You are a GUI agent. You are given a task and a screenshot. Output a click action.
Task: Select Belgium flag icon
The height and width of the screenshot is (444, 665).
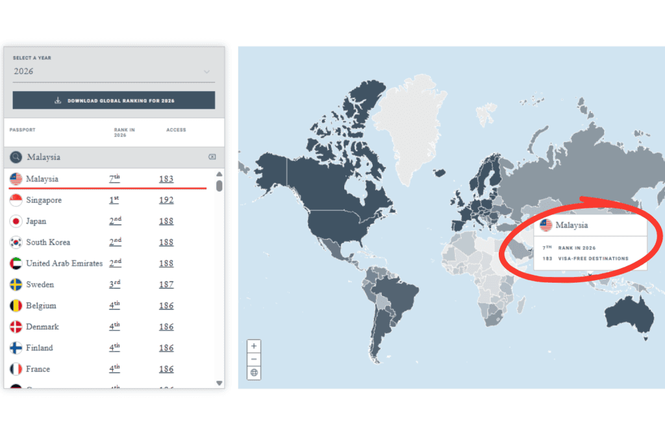16,306
